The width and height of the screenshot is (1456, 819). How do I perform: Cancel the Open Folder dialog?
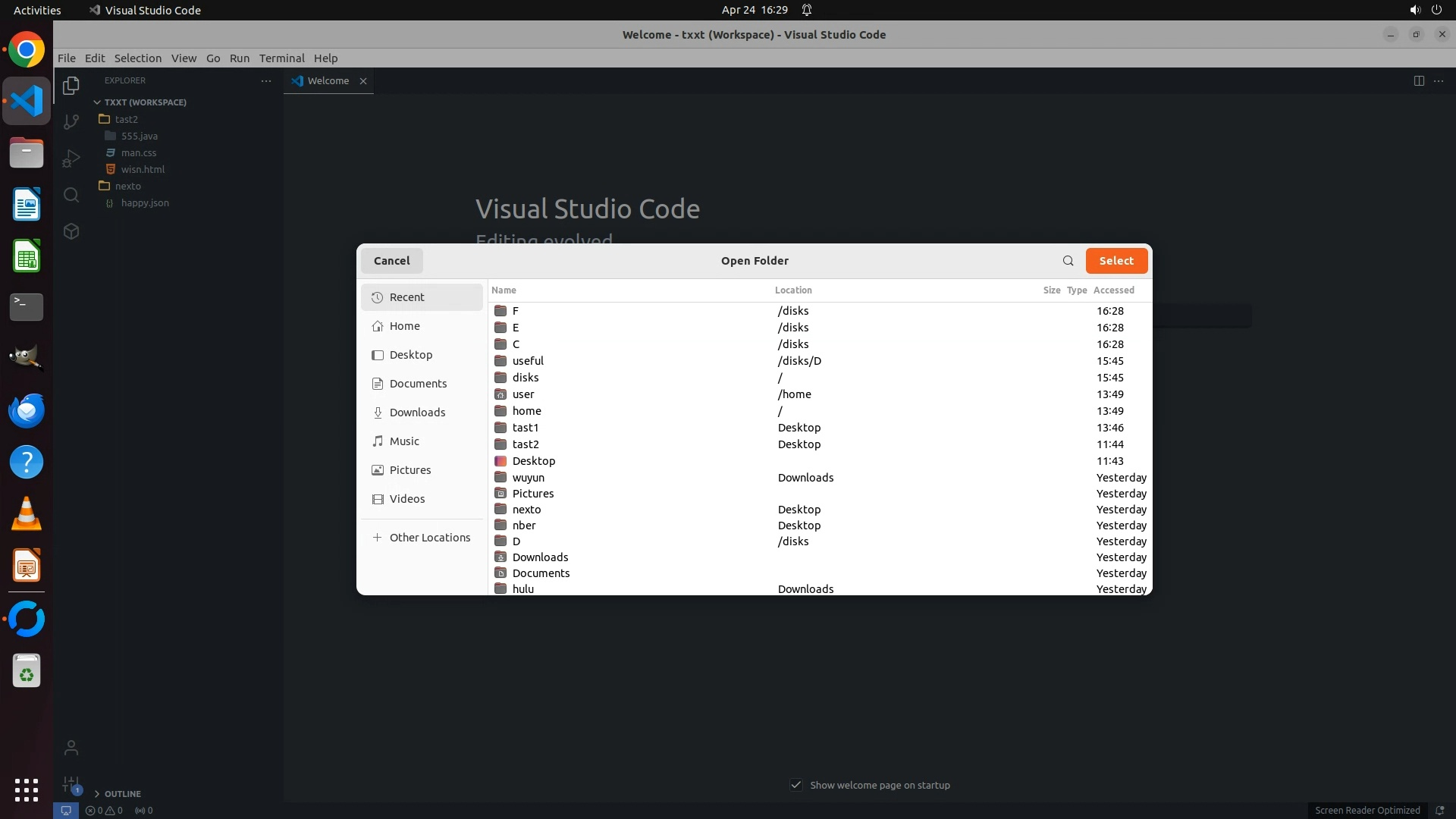click(x=391, y=261)
